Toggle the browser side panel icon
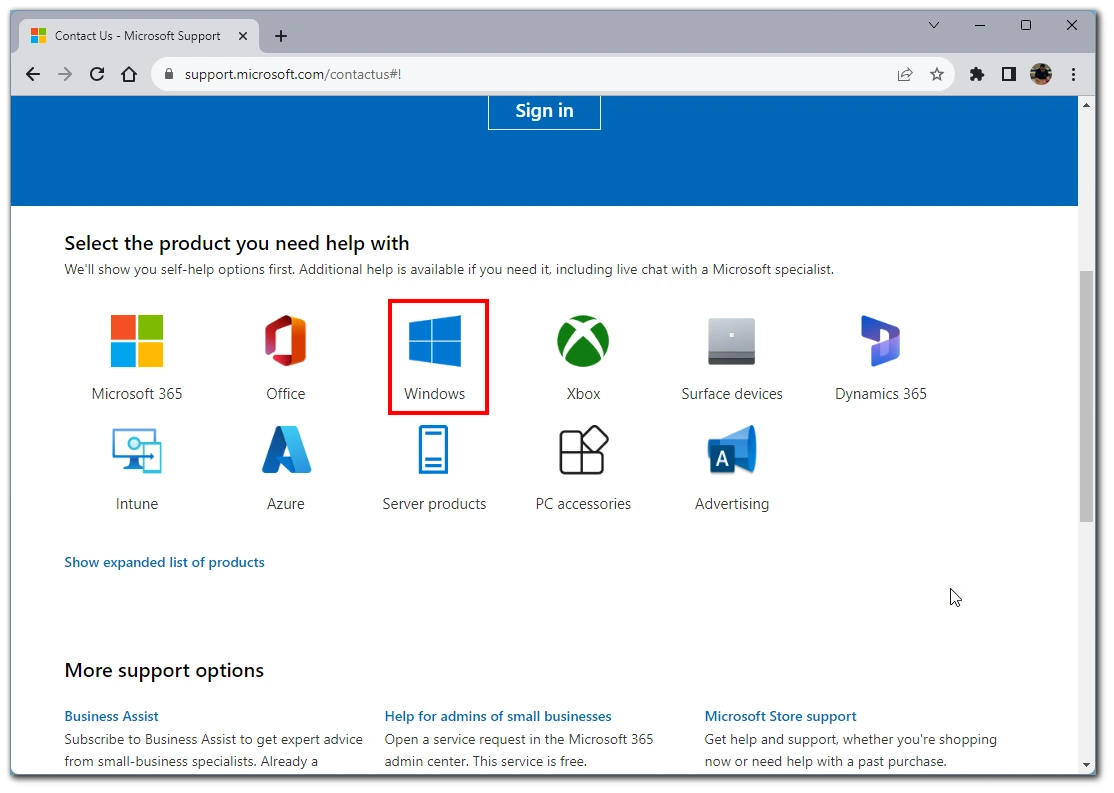 pyautogui.click(x=1009, y=74)
